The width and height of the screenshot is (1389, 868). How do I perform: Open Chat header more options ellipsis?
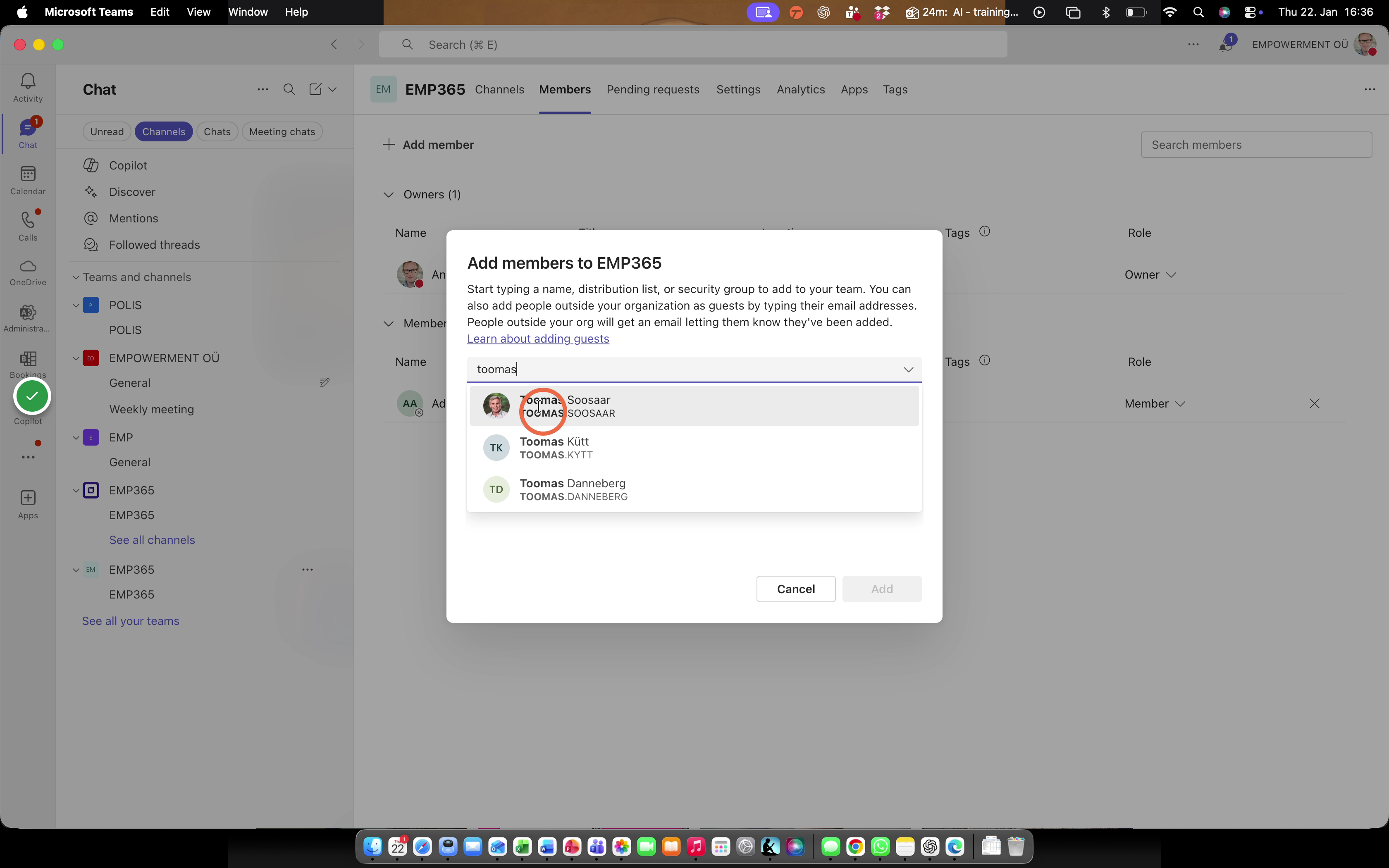[263, 89]
